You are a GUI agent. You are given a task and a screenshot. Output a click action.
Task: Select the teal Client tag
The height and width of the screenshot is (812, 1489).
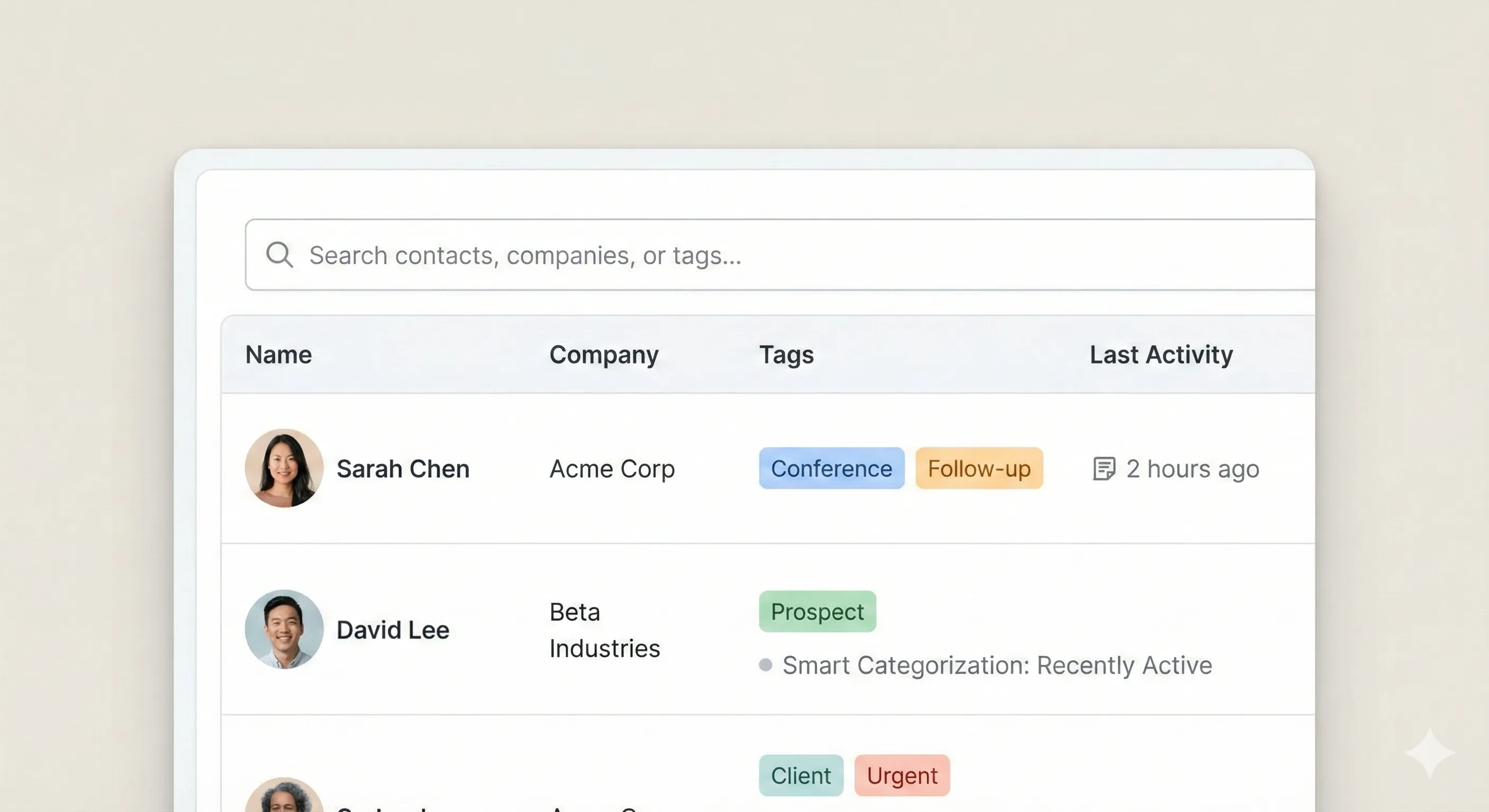click(x=801, y=776)
